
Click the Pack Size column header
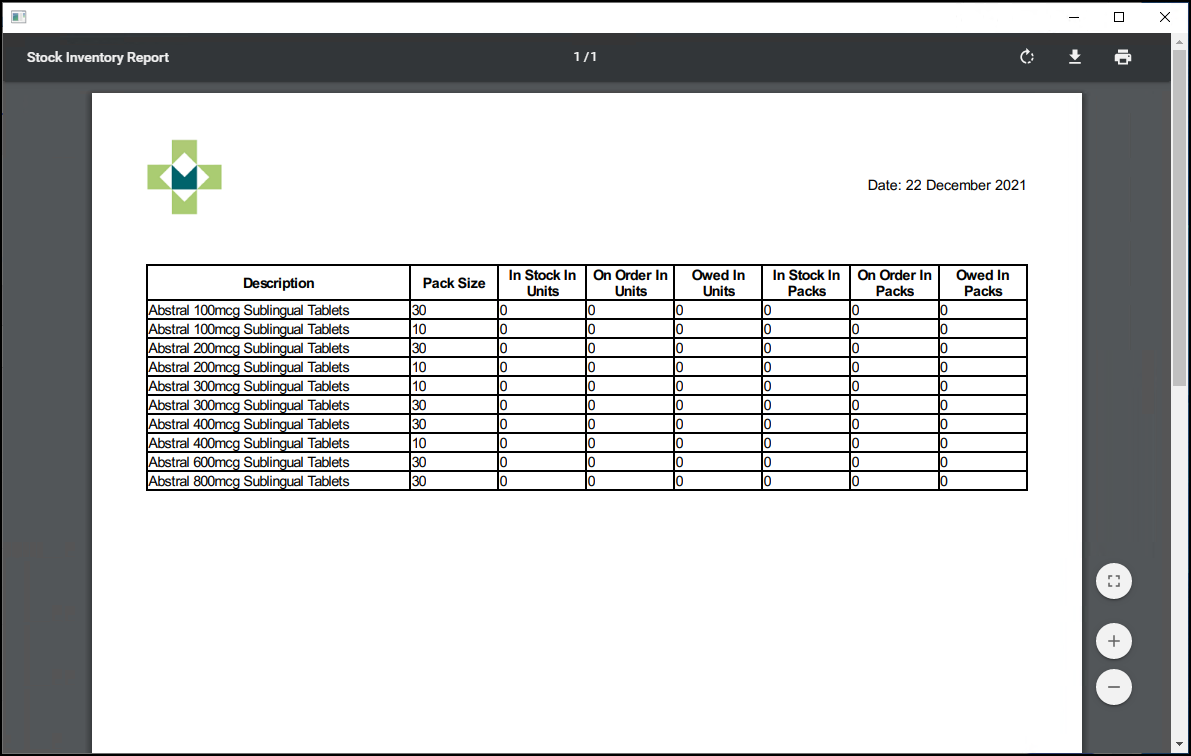[x=453, y=283]
